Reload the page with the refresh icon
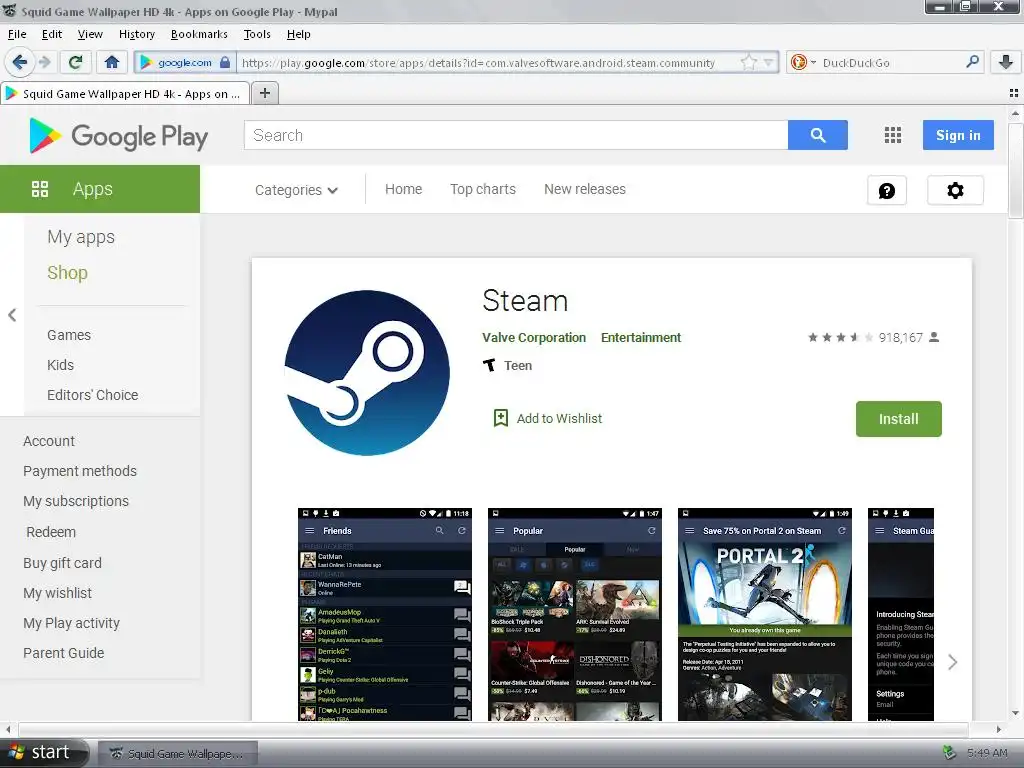 (75, 63)
